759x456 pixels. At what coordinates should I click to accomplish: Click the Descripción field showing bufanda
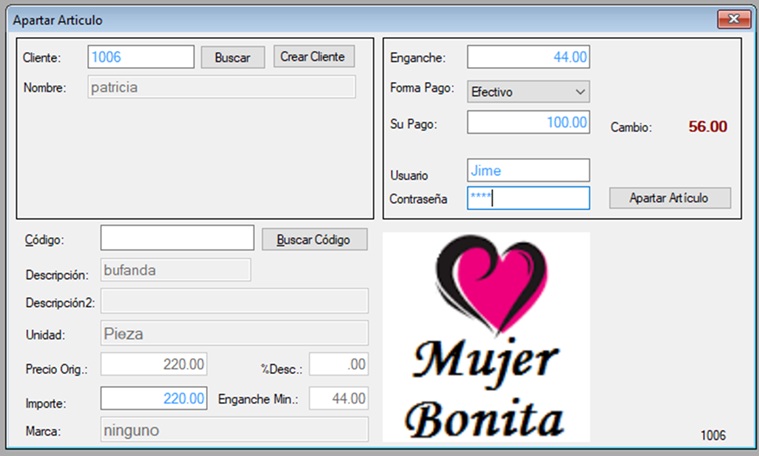(175, 270)
